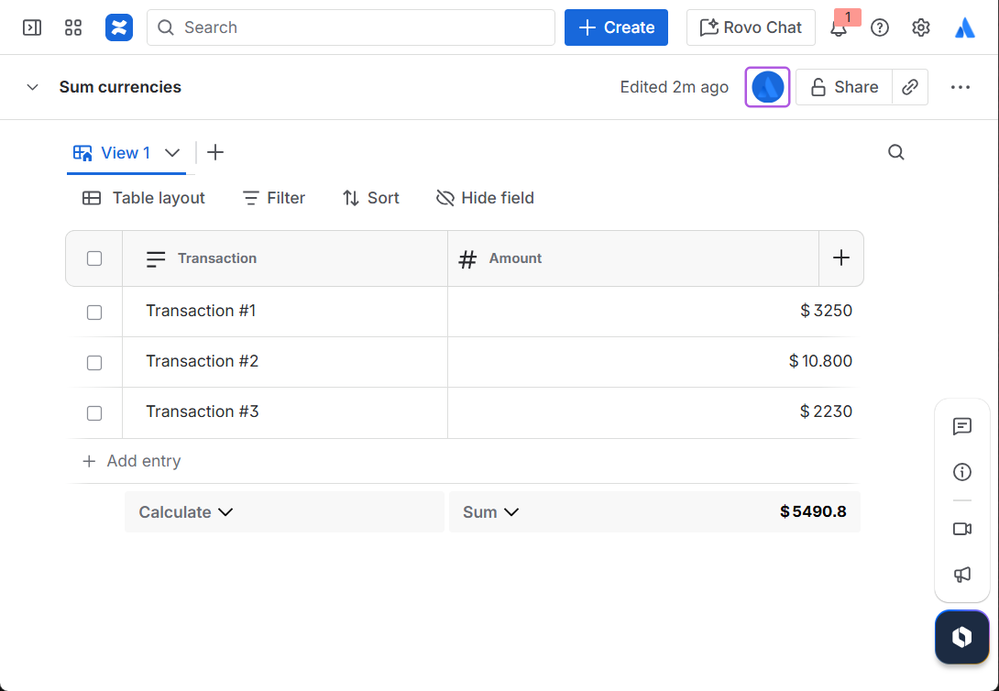The width and height of the screenshot is (999, 691).
Task: Open the help question mark icon
Action: 879,27
